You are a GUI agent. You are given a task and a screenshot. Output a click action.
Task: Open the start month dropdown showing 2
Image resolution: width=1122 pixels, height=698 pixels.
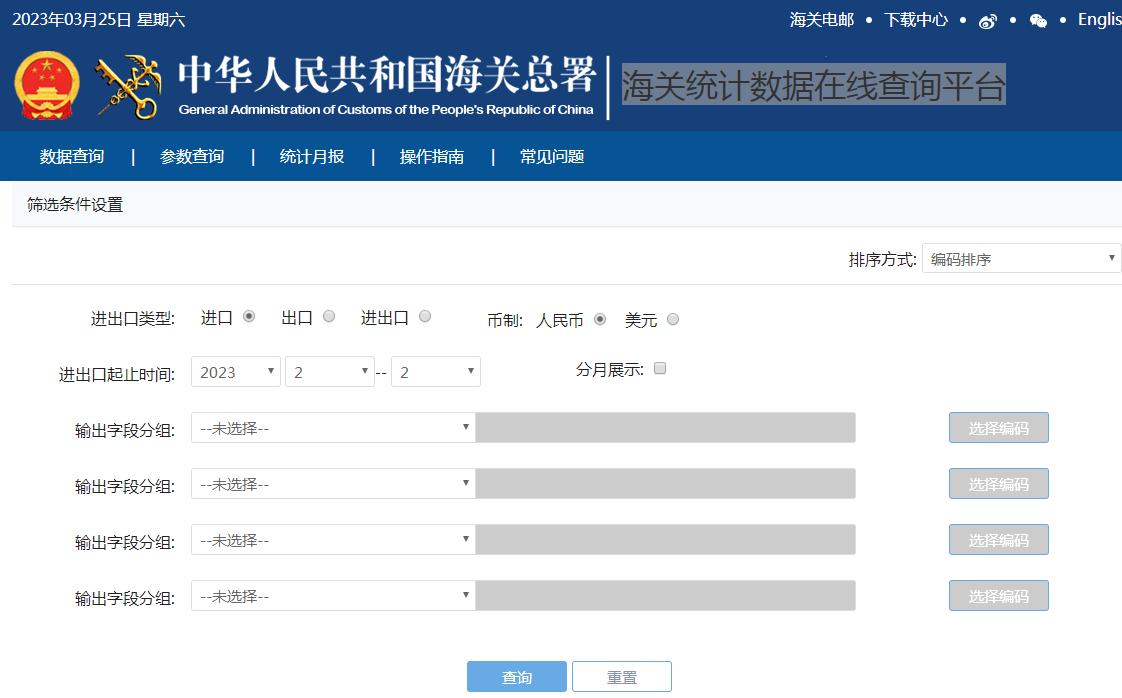coord(330,371)
